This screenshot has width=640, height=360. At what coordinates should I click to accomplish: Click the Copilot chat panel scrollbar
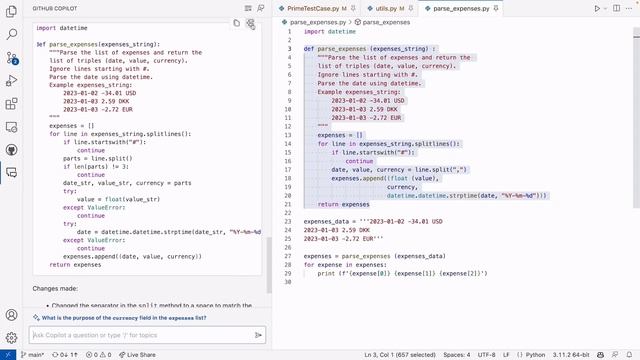point(269,265)
